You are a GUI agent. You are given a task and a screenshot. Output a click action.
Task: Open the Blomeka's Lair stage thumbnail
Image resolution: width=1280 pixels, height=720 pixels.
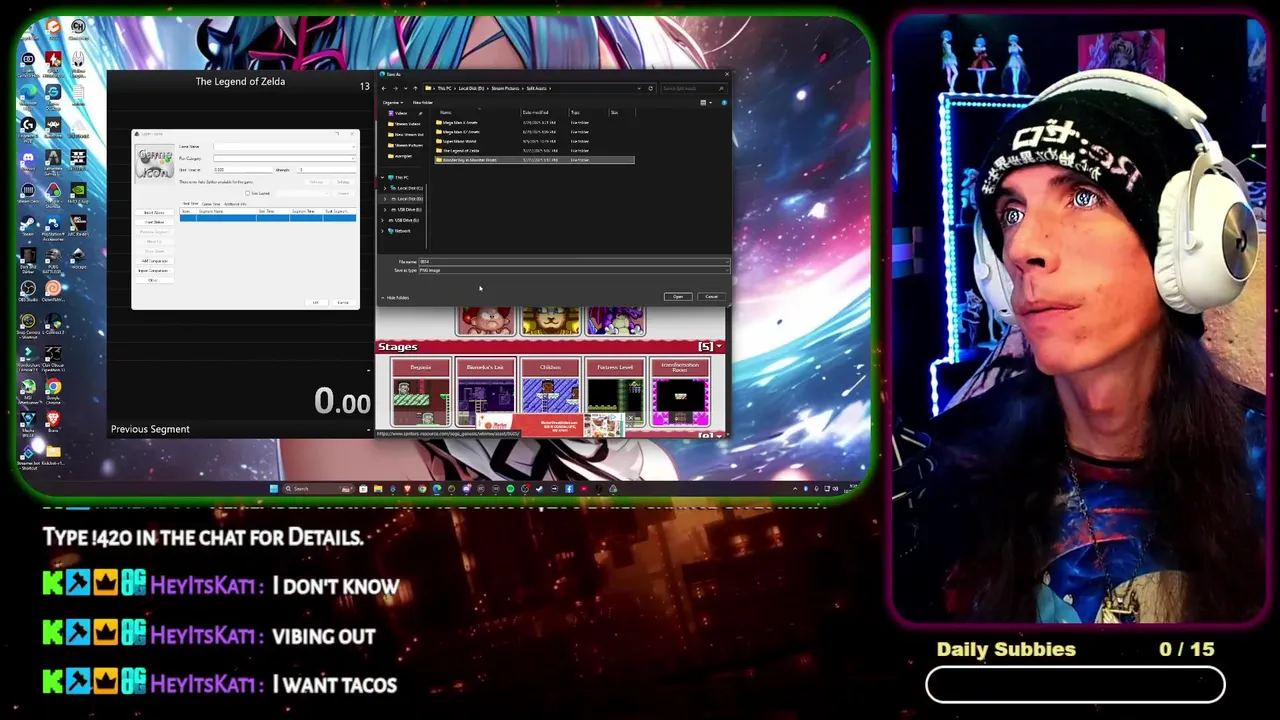coord(486,392)
